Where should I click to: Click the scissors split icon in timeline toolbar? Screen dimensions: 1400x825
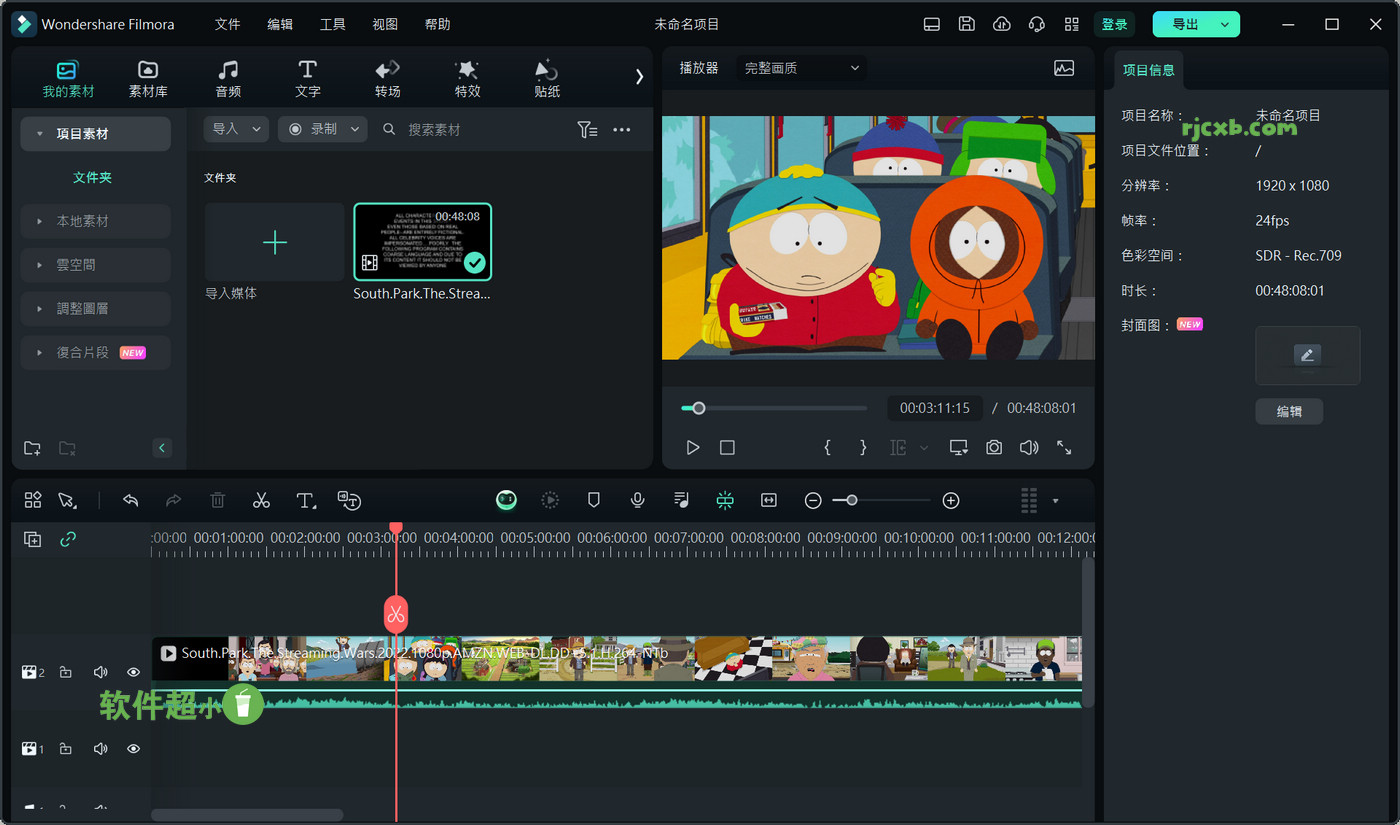pyautogui.click(x=261, y=500)
